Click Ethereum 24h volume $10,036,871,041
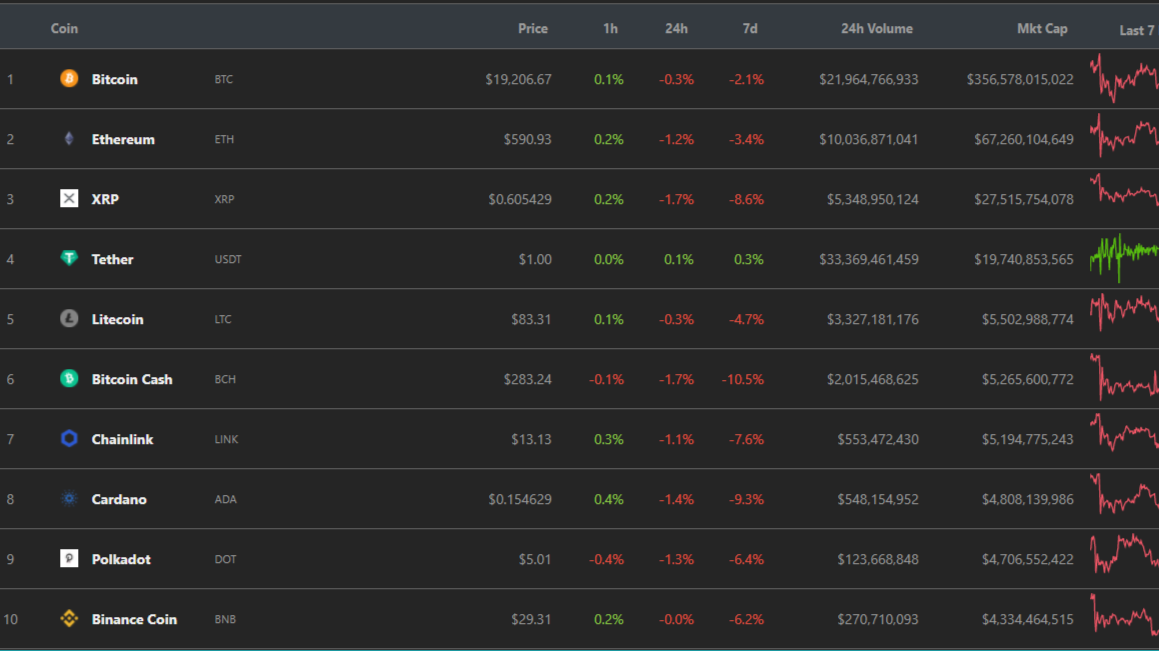 coord(869,139)
